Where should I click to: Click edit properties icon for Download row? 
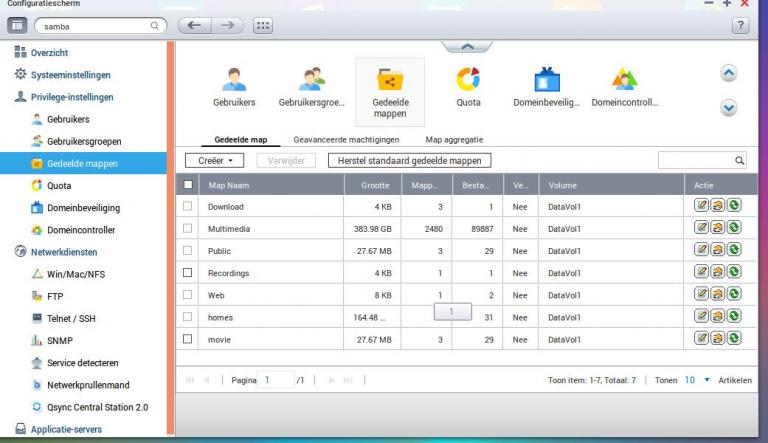tap(703, 207)
